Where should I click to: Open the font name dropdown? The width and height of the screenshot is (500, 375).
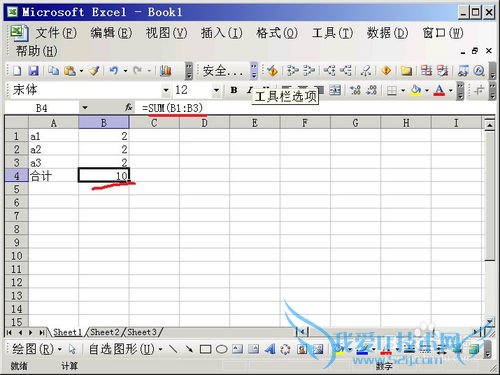click(166, 90)
